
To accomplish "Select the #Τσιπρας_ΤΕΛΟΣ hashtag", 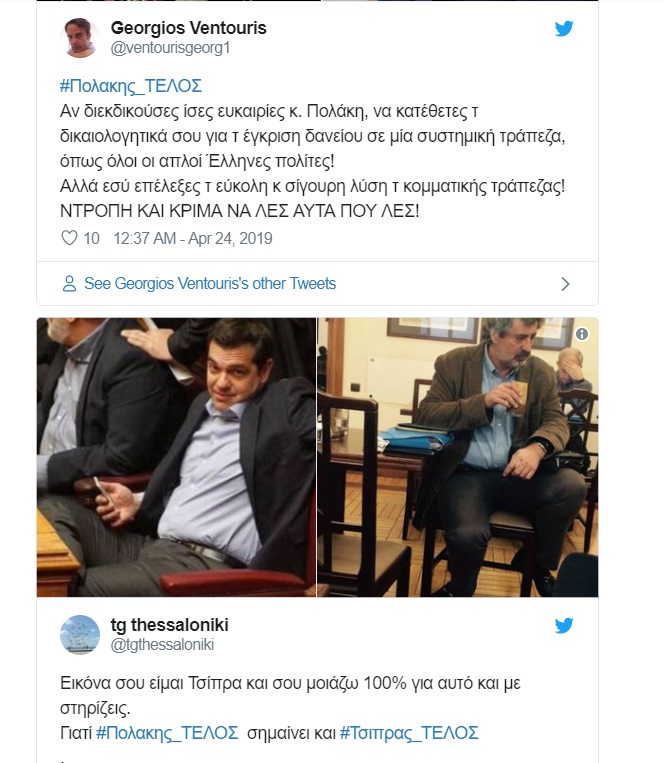I will click(x=409, y=733).
